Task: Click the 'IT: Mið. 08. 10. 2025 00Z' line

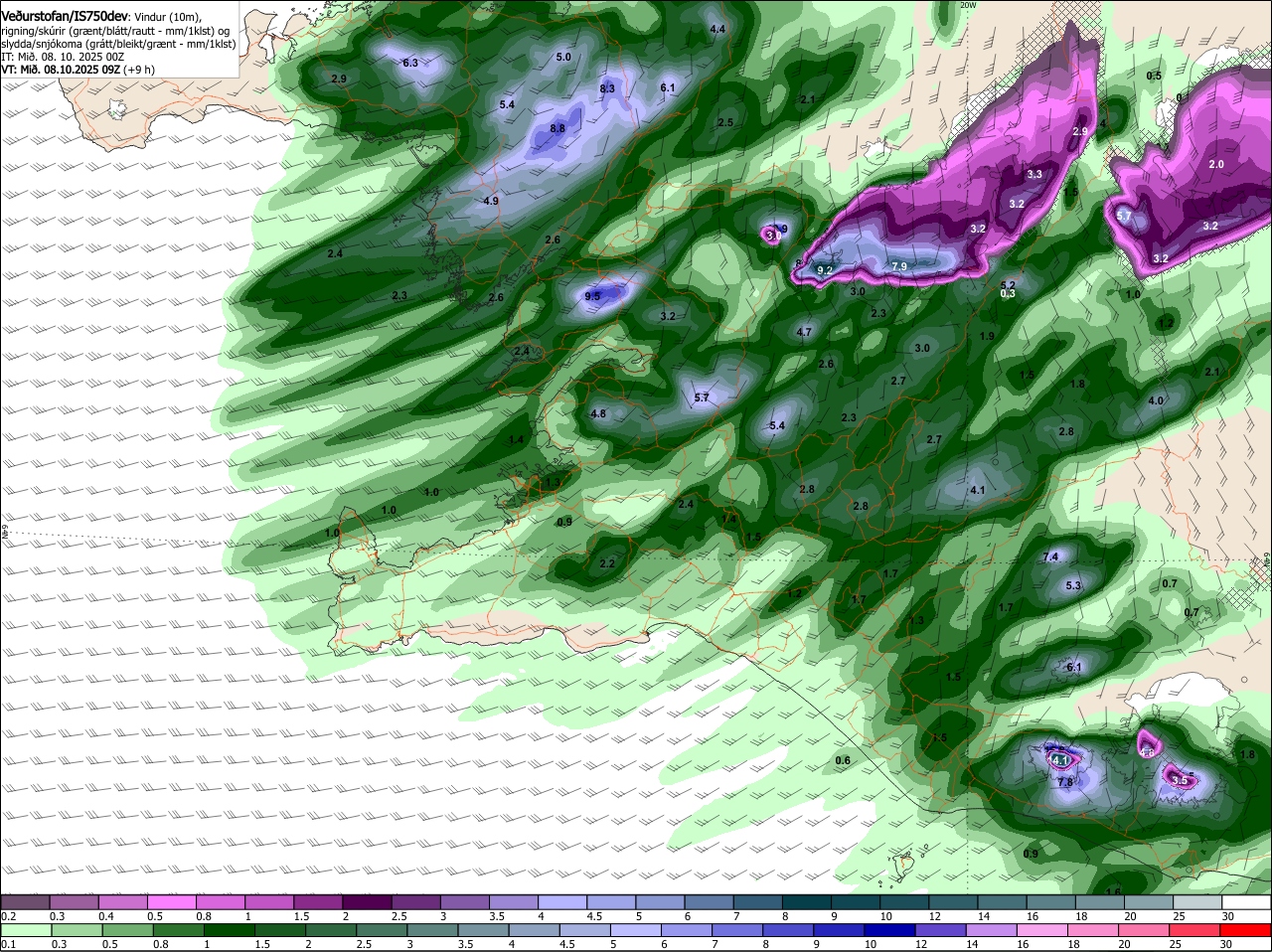Action: pos(64,57)
